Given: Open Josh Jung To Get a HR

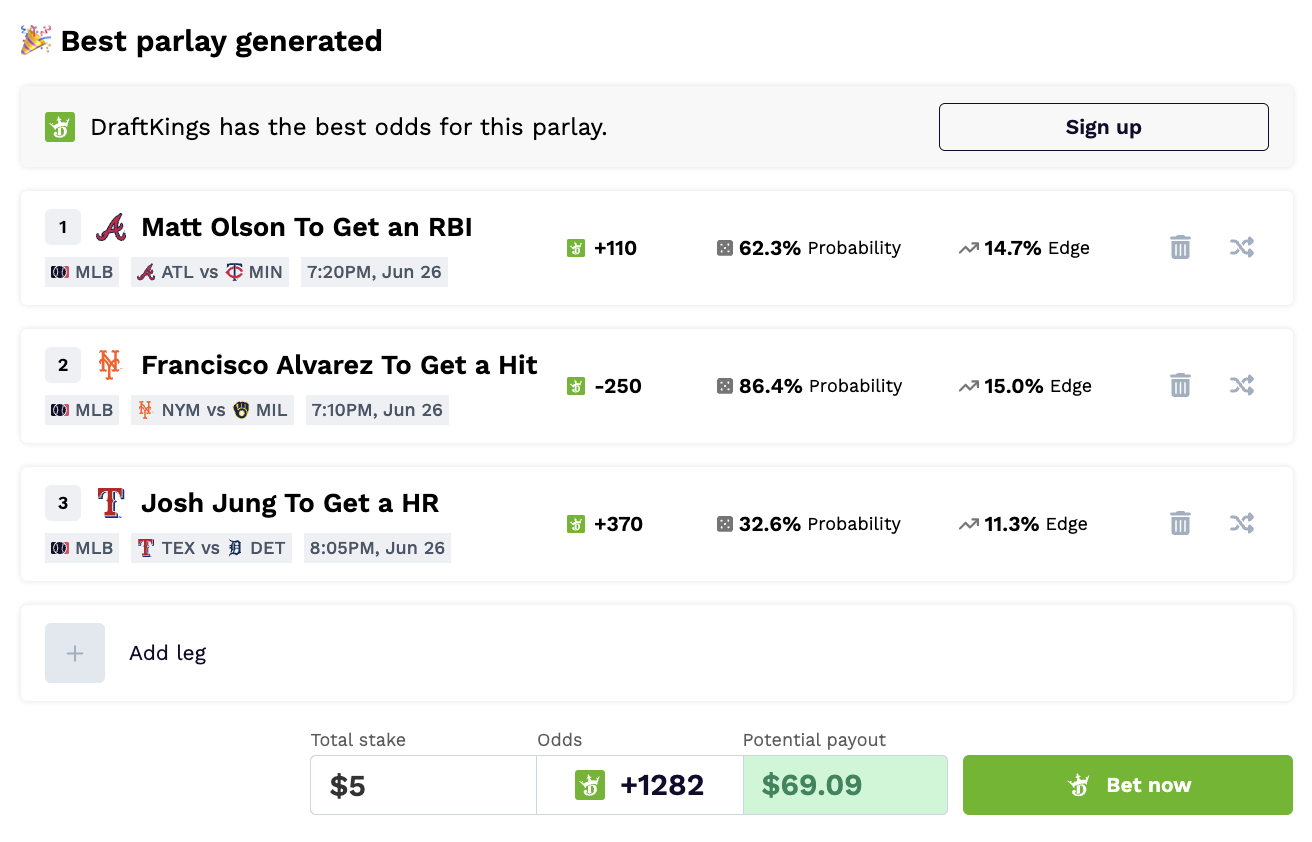Looking at the screenshot, I should click(290, 503).
